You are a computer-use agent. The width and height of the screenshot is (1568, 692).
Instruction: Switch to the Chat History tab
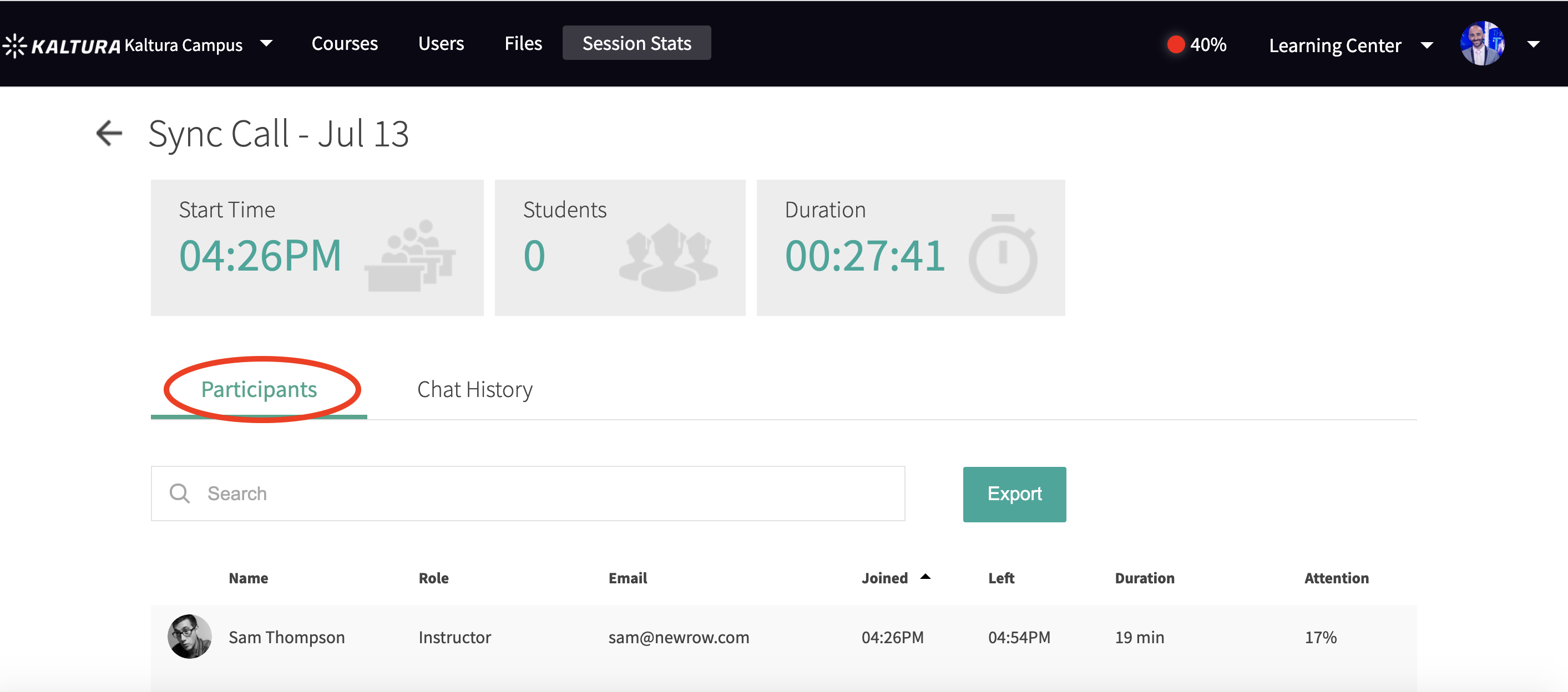point(475,389)
